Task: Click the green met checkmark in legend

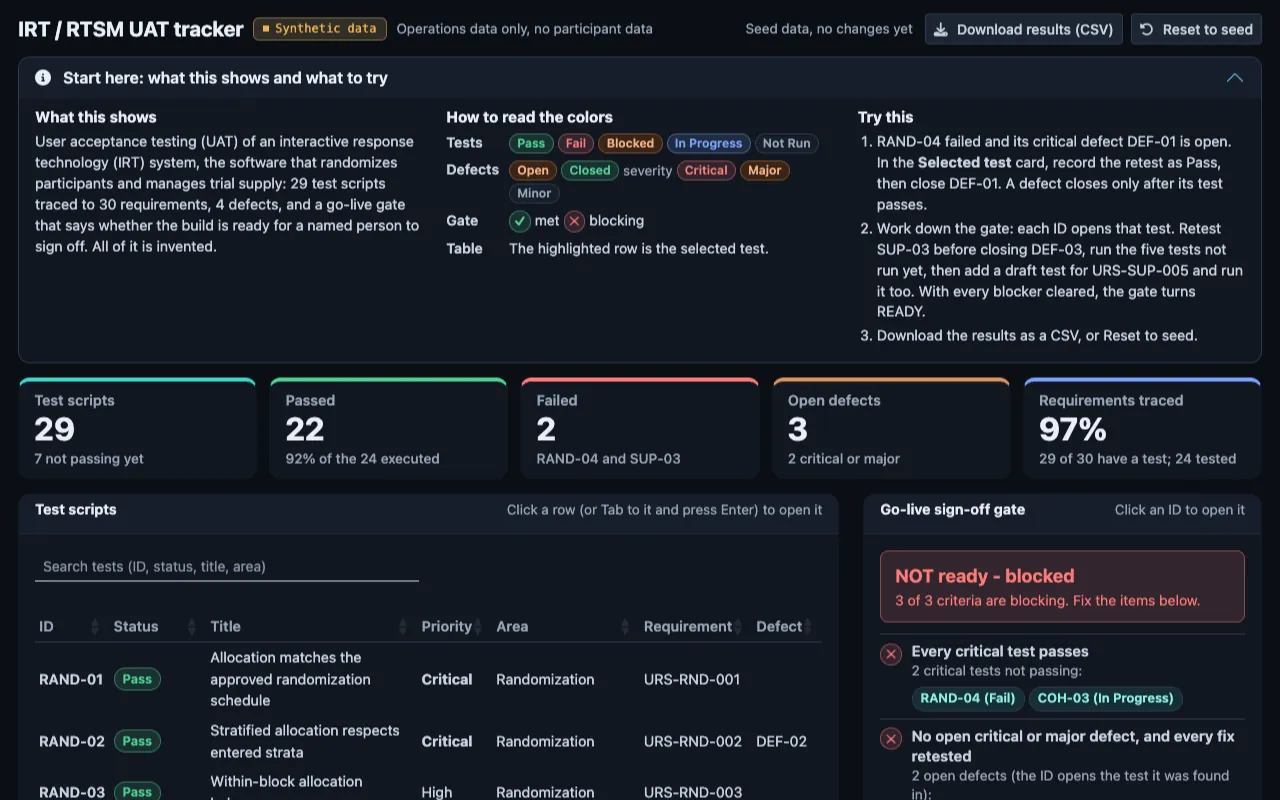Action: [520, 221]
